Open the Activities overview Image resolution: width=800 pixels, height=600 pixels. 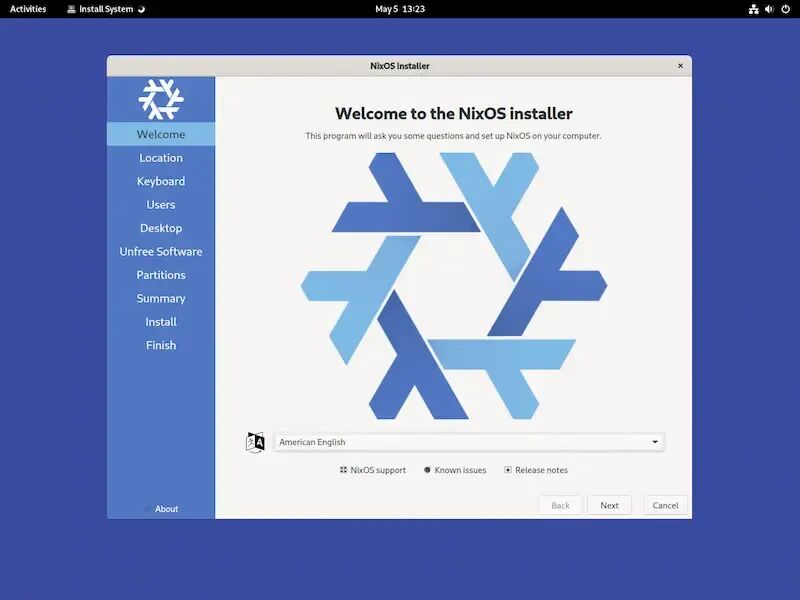(x=28, y=9)
